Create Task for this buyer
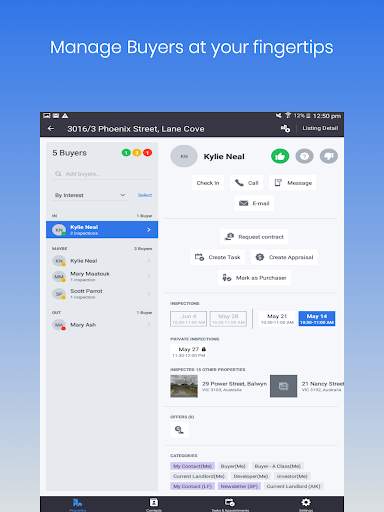The height and width of the screenshot is (512, 384). coord(218,257)
